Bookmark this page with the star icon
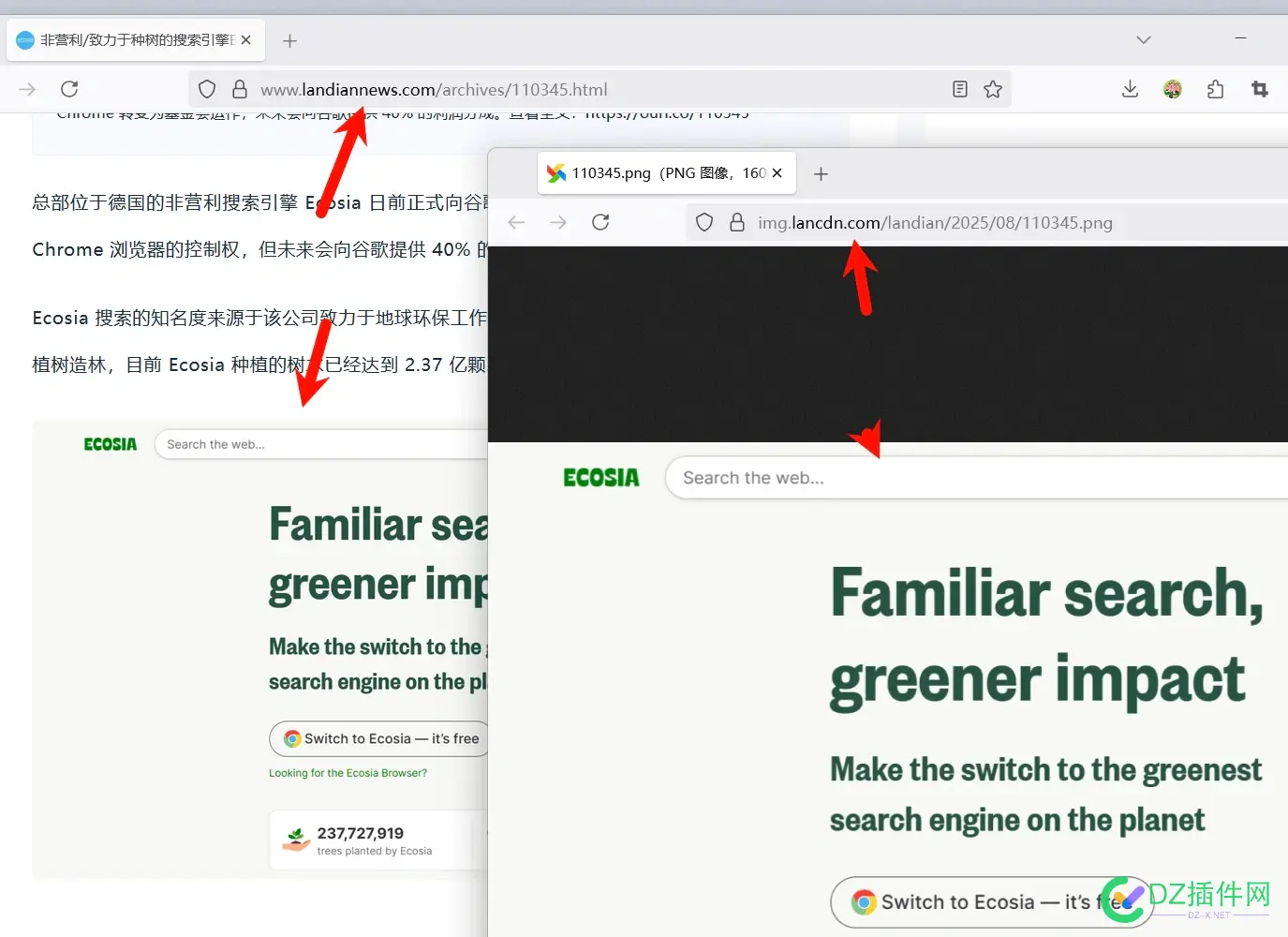Viewport: 1288px width, 937px height. (x=993, y=89)
